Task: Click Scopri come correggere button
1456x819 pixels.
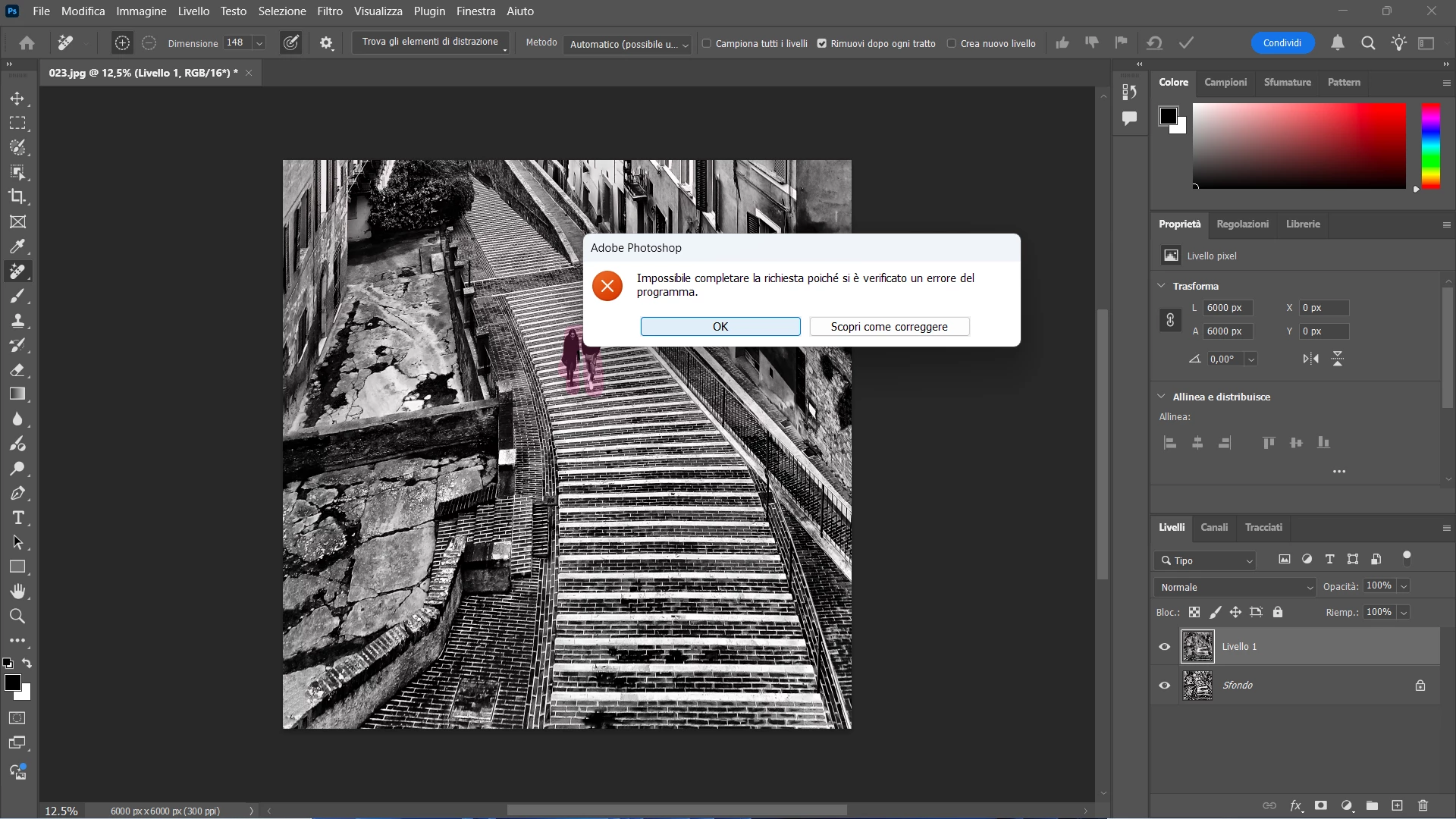Action: 889,326
